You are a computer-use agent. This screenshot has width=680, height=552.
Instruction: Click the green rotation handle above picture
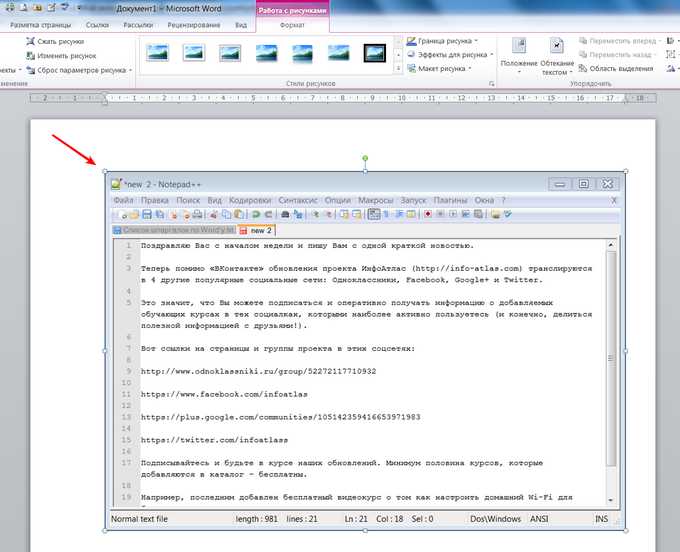pyautogui.click(x=365, y=158)
